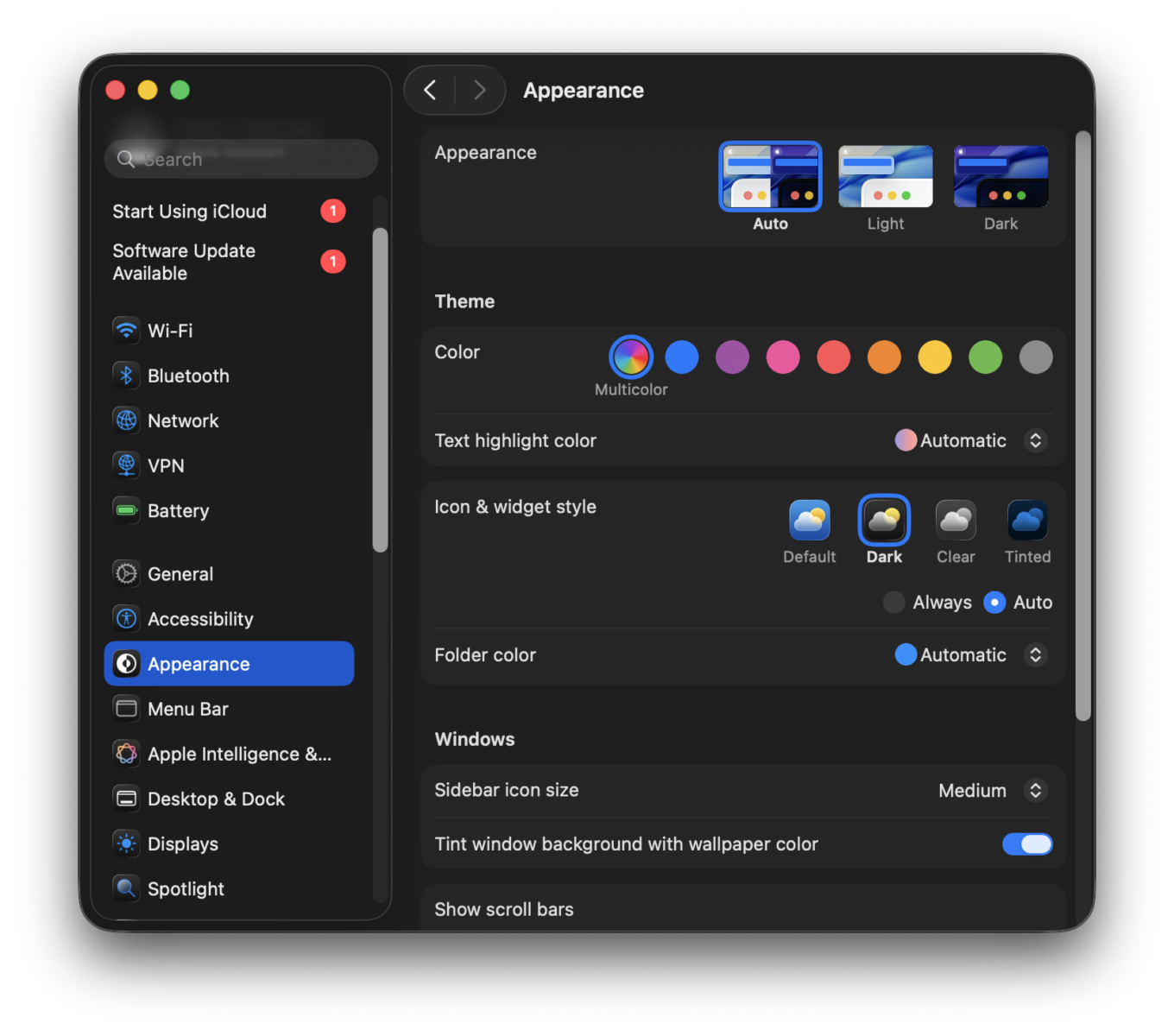The height and width of the screenshot is (1036, 1174).
Task: Enable the Light appearance mode
Action: click(885, 176)
